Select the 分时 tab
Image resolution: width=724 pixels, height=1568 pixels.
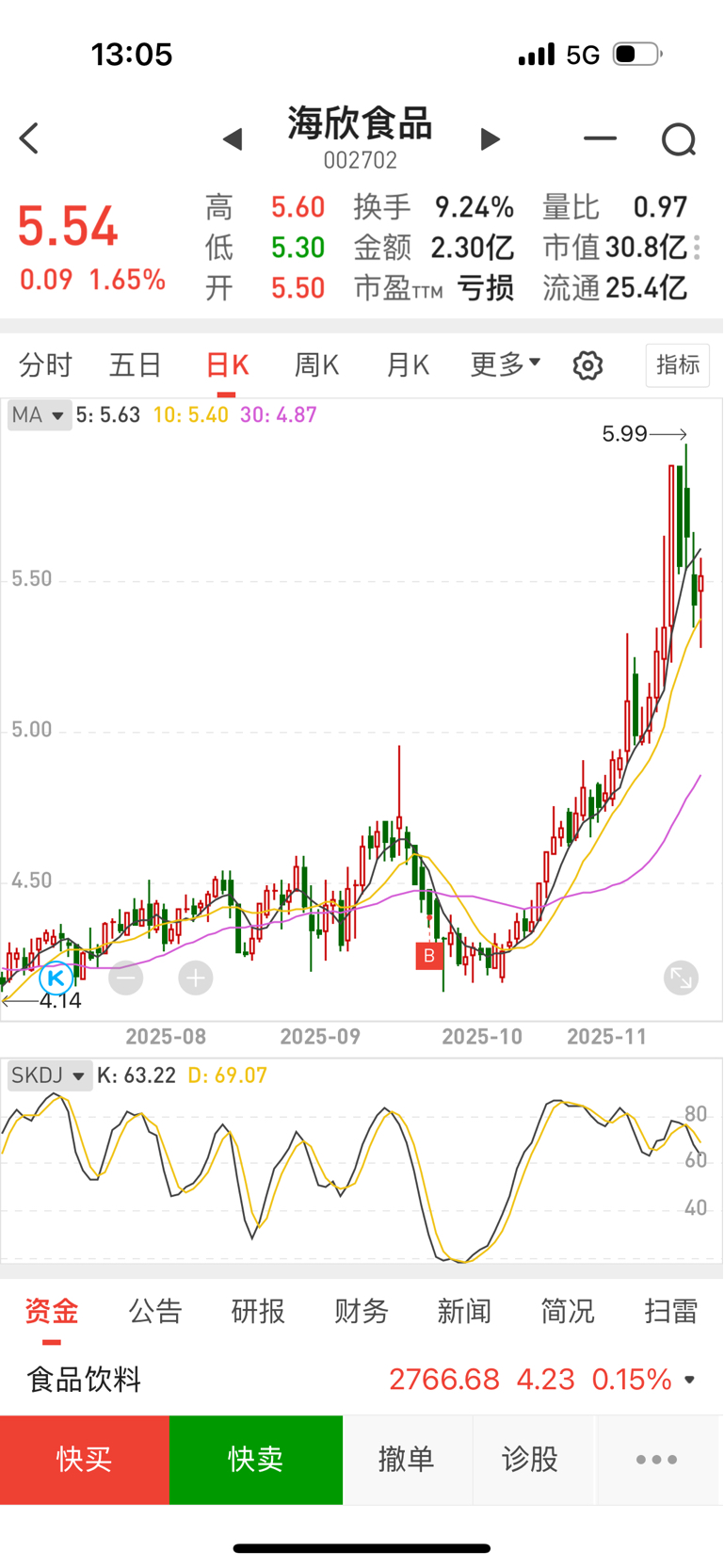[45, 364]
